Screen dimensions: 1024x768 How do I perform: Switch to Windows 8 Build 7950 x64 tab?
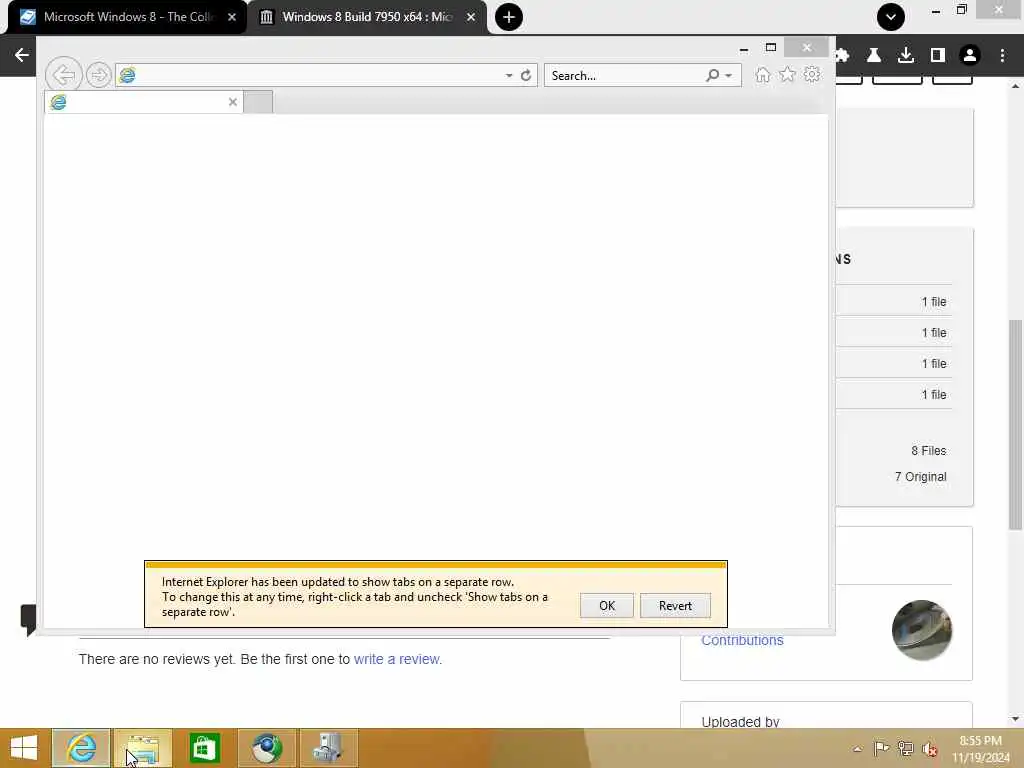(x=367, y=17)
